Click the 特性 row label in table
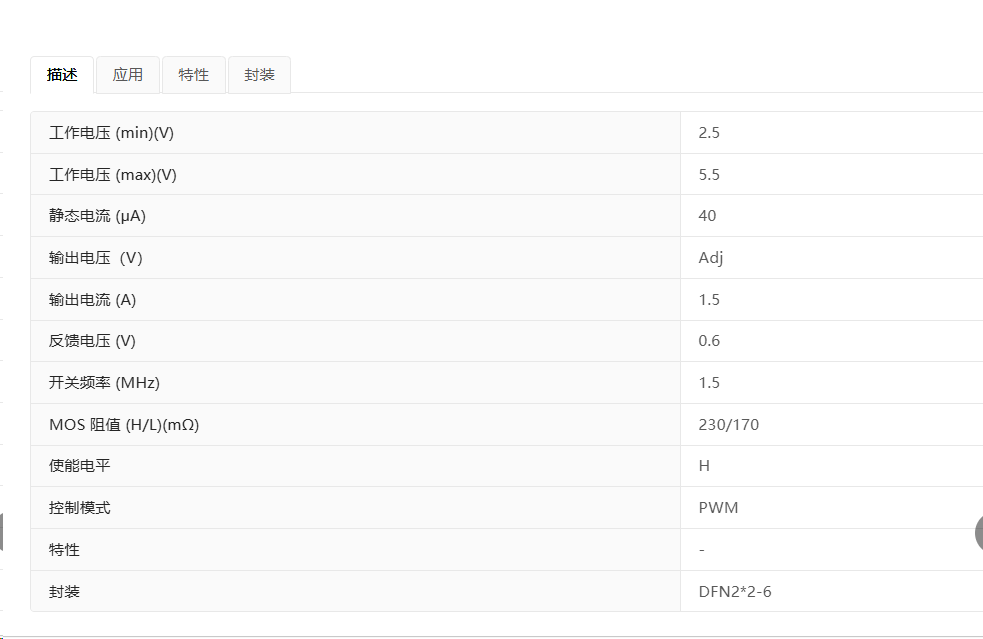Screen dimensions: 983x639 click(x=64, y=550)
